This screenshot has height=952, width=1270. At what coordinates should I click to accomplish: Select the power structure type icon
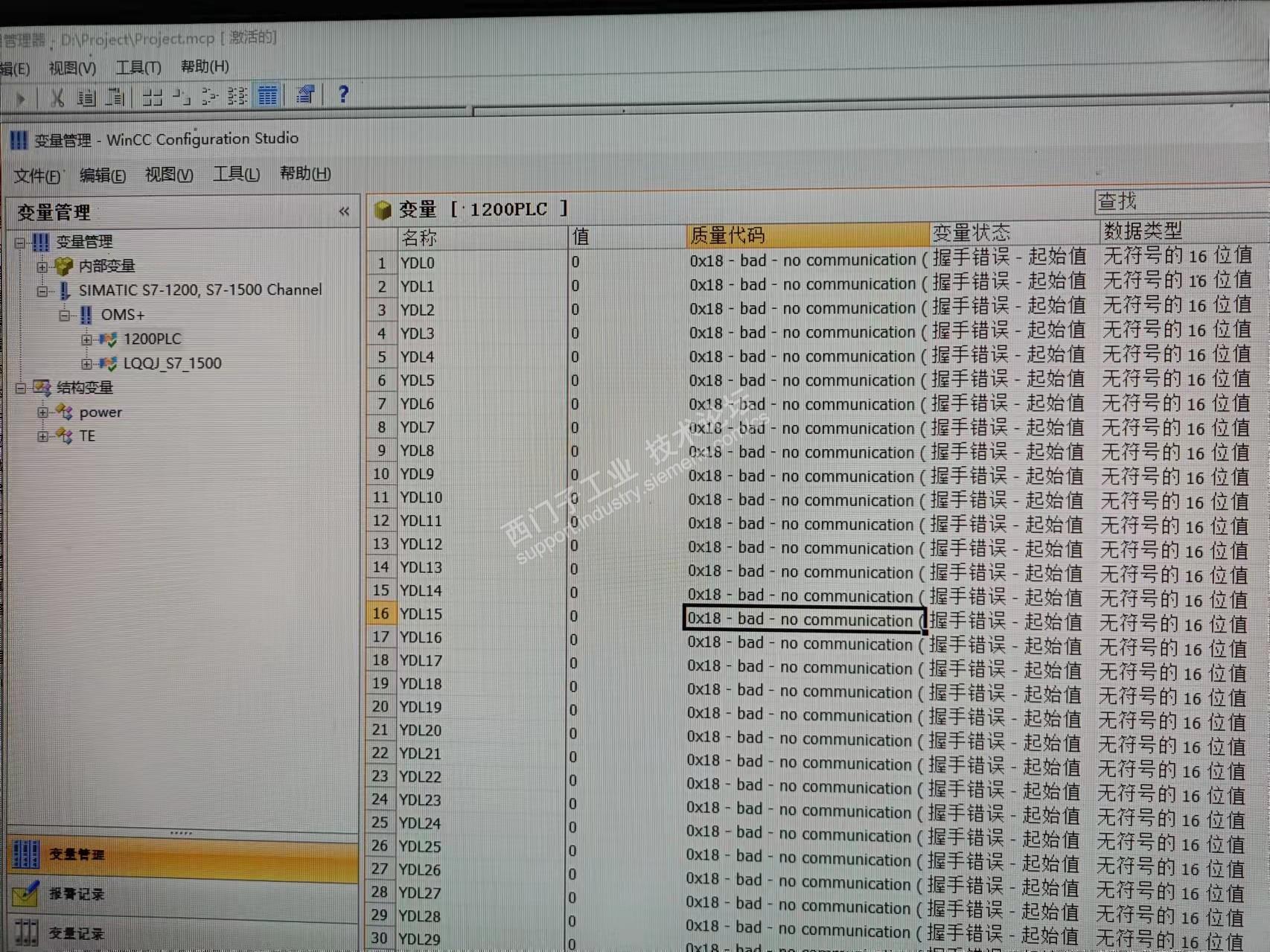[x=65, y=412]
